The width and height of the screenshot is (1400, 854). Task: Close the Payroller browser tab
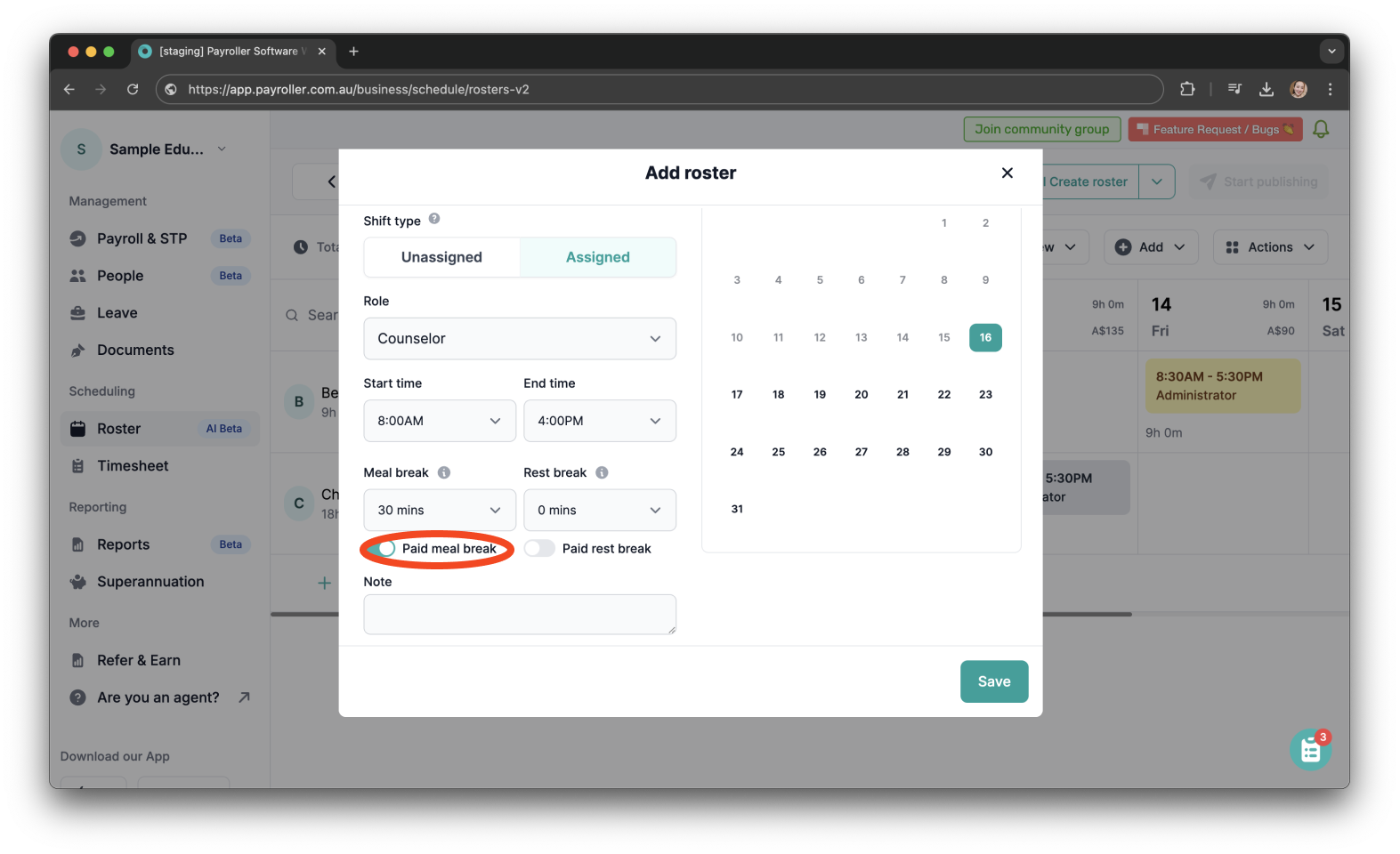point(322,52)
